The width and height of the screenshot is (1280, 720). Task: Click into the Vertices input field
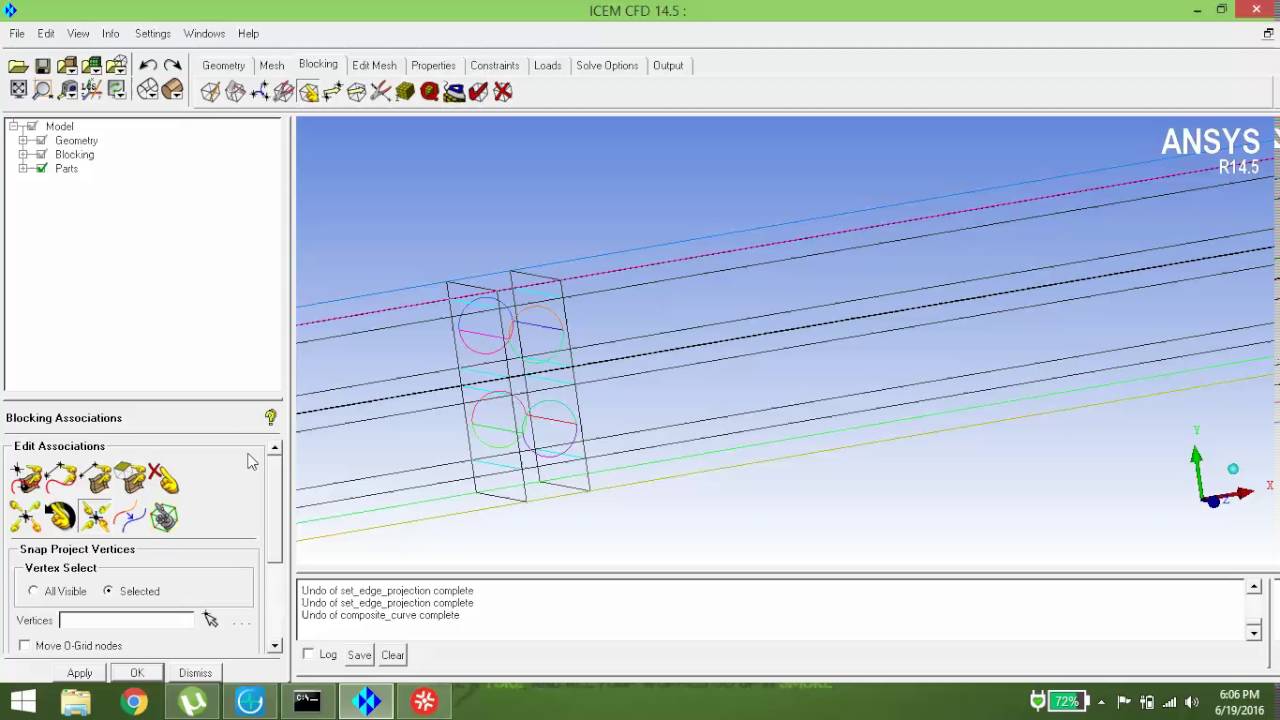tap(126, 620)
